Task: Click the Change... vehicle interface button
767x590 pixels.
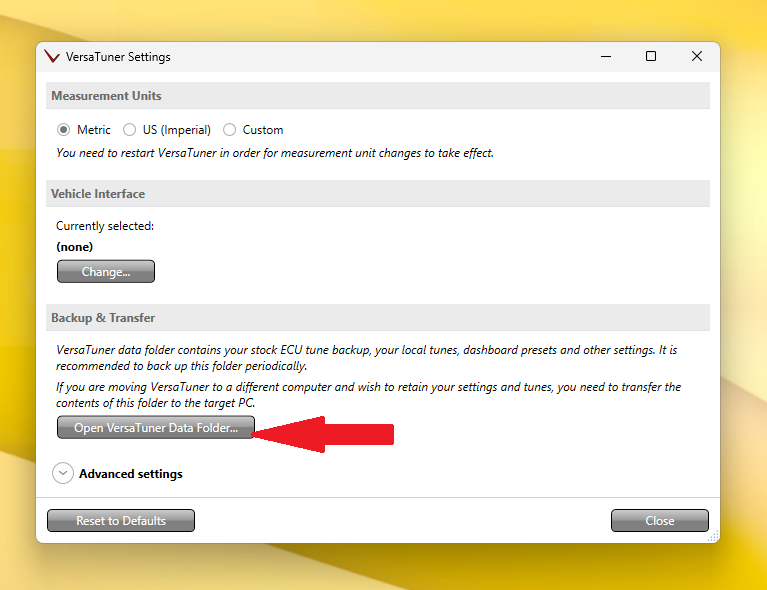Action: click(106, 272)
